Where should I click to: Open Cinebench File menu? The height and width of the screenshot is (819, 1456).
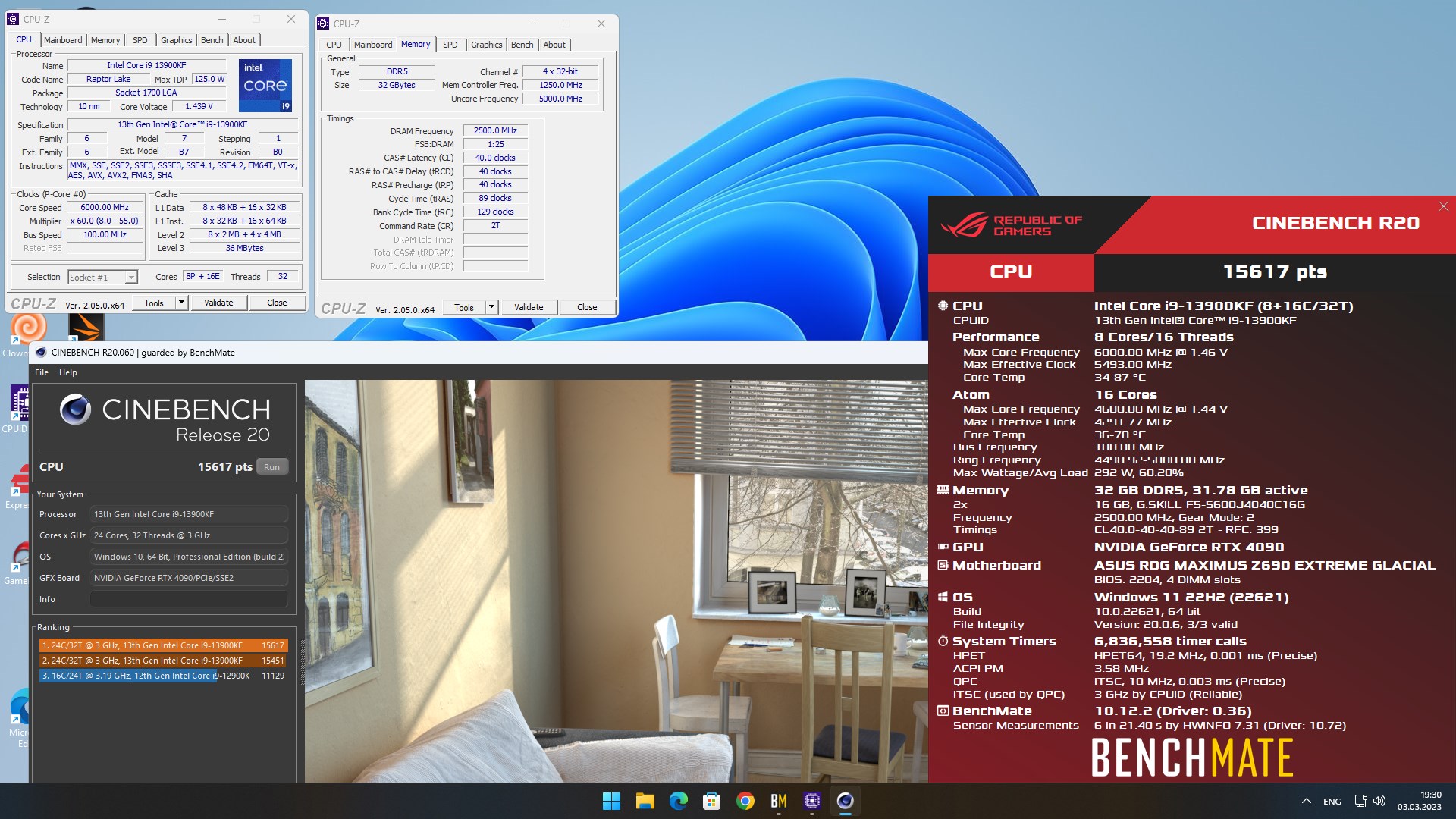[42, 372]
